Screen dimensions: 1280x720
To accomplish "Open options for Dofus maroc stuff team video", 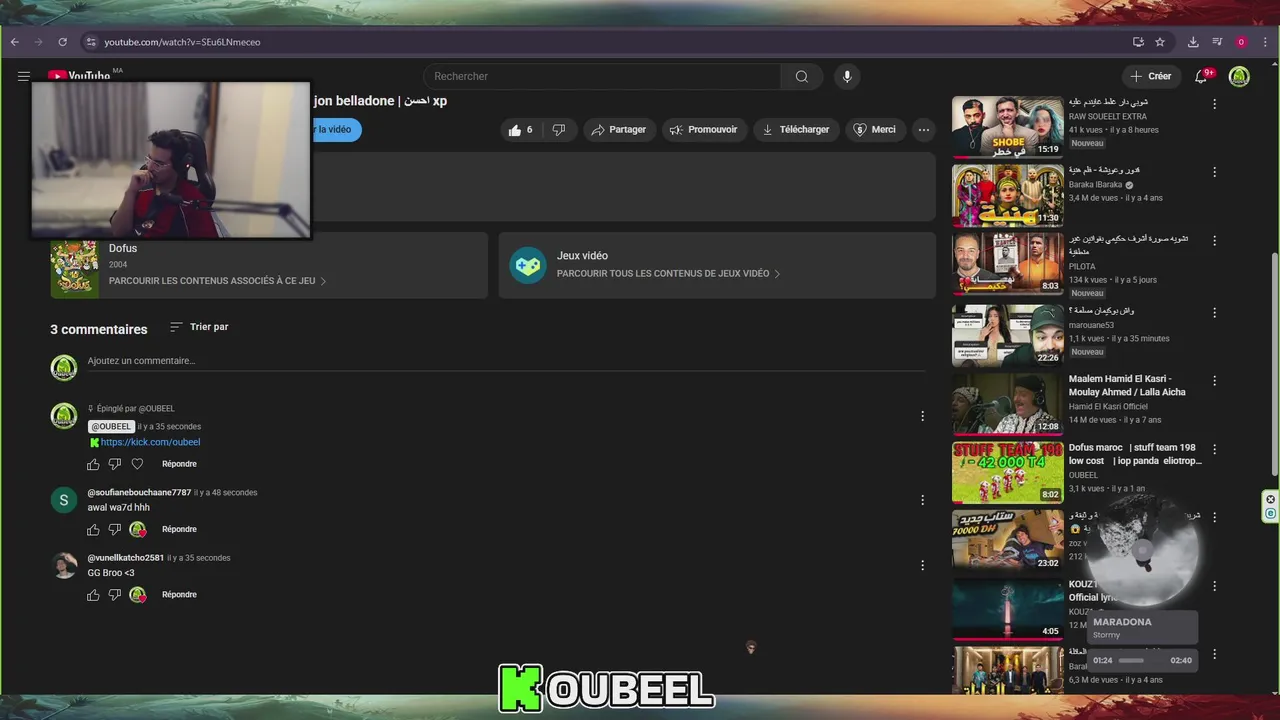I will click(1215, 449).
